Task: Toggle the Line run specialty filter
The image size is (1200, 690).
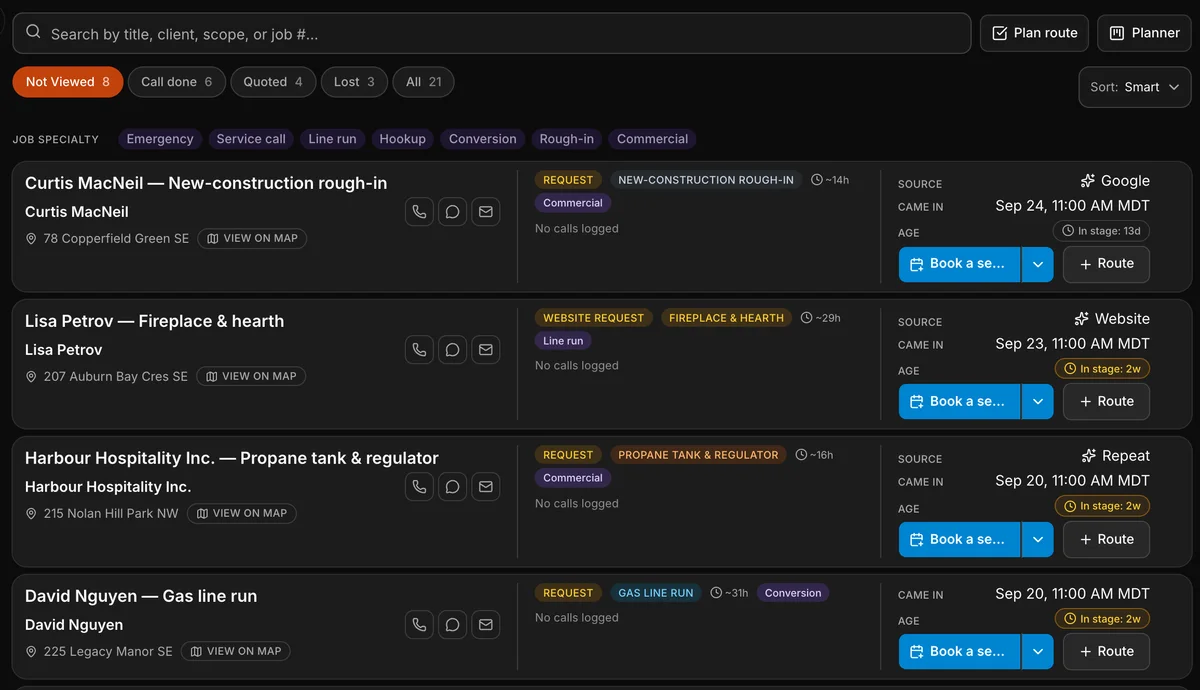Action: pos(332,139)
